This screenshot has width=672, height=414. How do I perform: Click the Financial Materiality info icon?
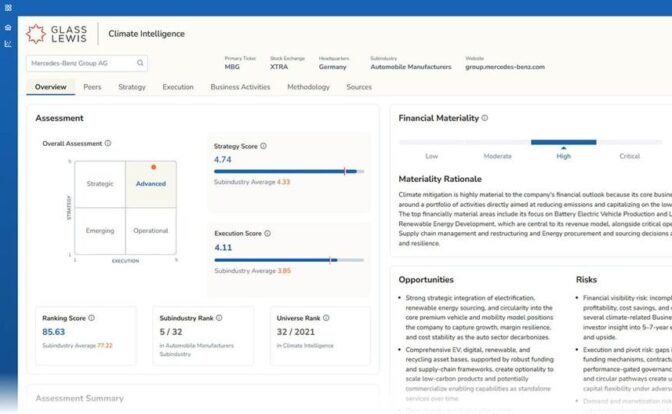pos(485,118)
